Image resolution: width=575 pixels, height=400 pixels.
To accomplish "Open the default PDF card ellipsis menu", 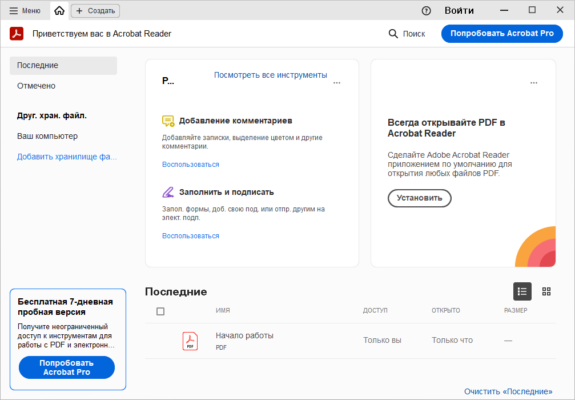I will coord(534,83).
